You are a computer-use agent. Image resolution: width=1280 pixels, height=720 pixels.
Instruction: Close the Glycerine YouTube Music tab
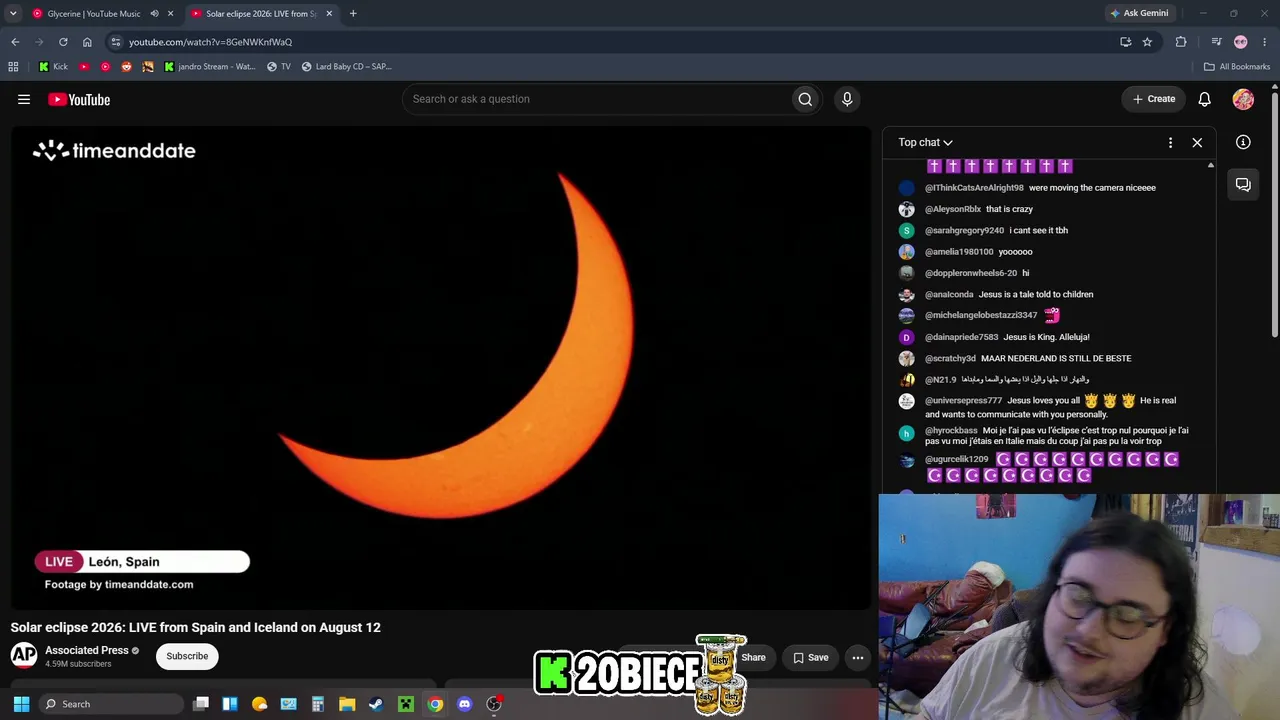pyautogui.click(x=171, y=14)
